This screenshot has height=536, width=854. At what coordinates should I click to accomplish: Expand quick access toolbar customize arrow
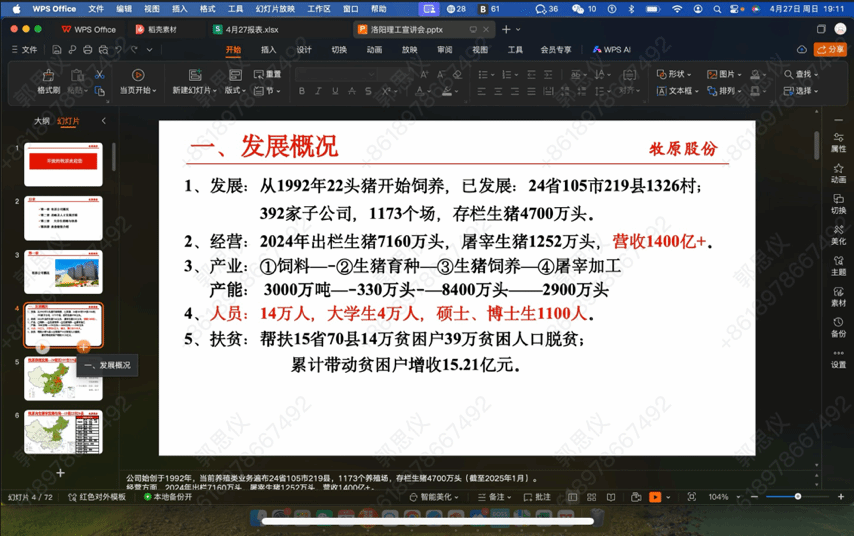tap(149, 50)
